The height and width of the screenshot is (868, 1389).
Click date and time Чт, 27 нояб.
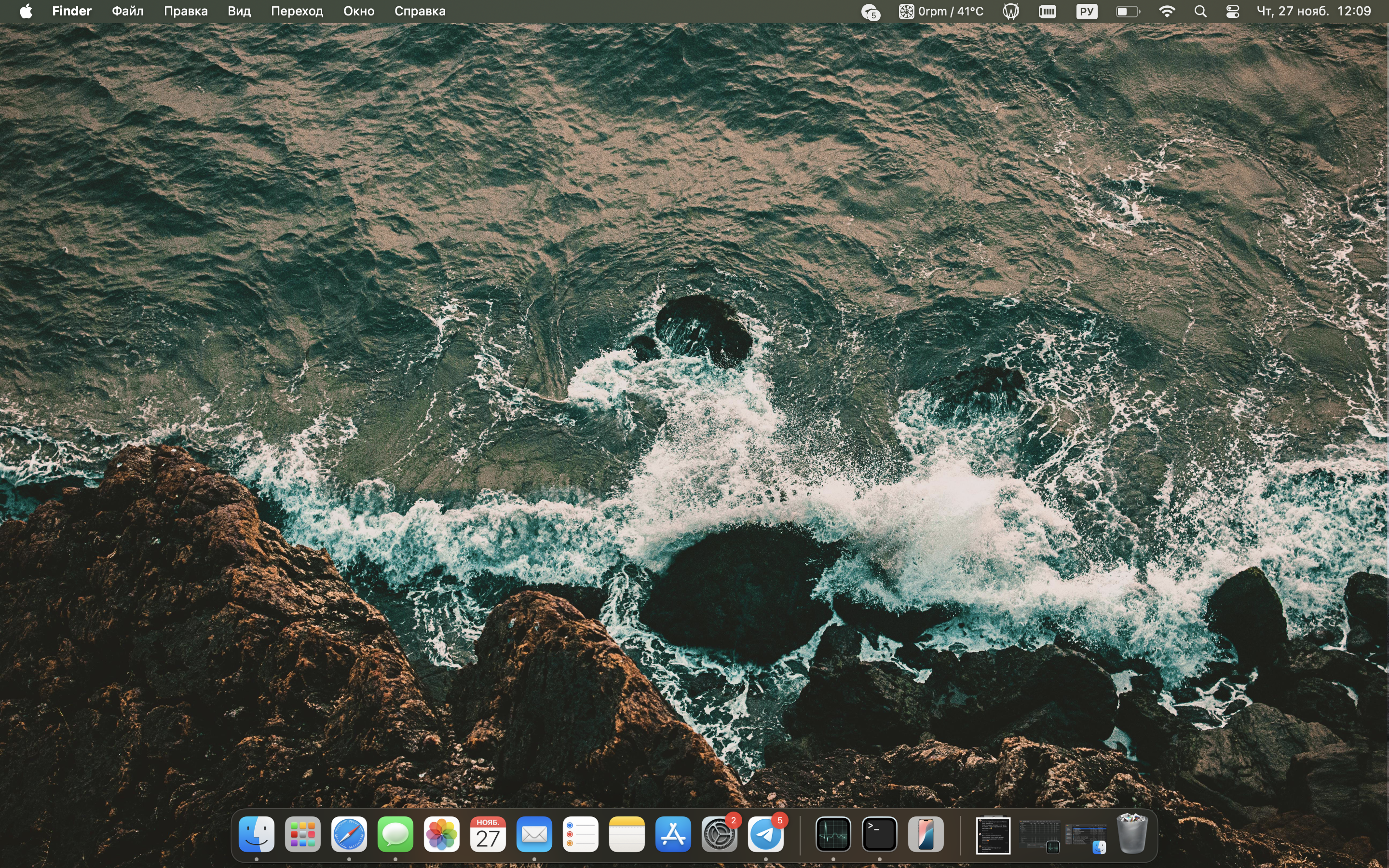1313,12
